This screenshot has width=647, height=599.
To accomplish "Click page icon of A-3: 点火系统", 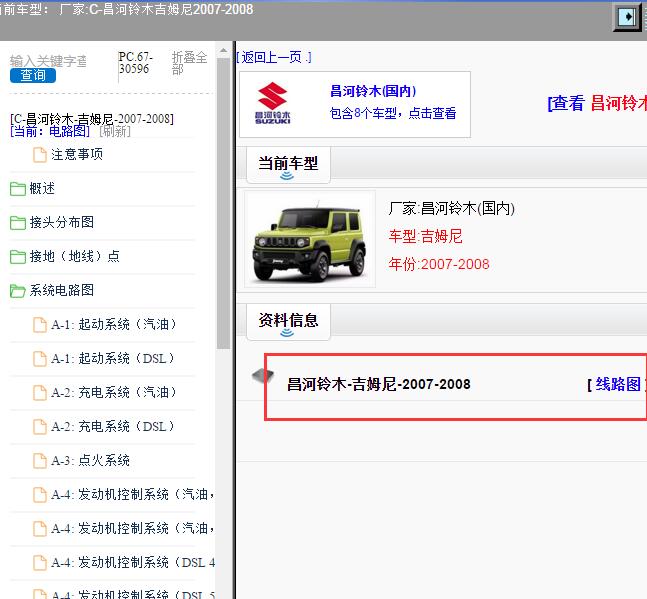I will click(40, 461).
